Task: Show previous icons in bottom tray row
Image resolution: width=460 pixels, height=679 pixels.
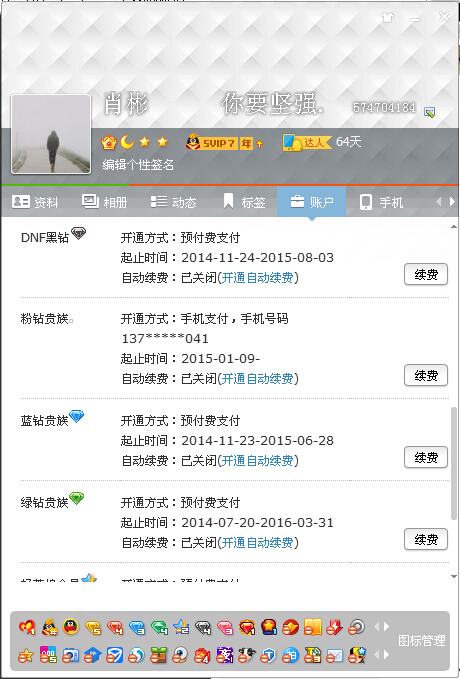Action: click(376, 655)
